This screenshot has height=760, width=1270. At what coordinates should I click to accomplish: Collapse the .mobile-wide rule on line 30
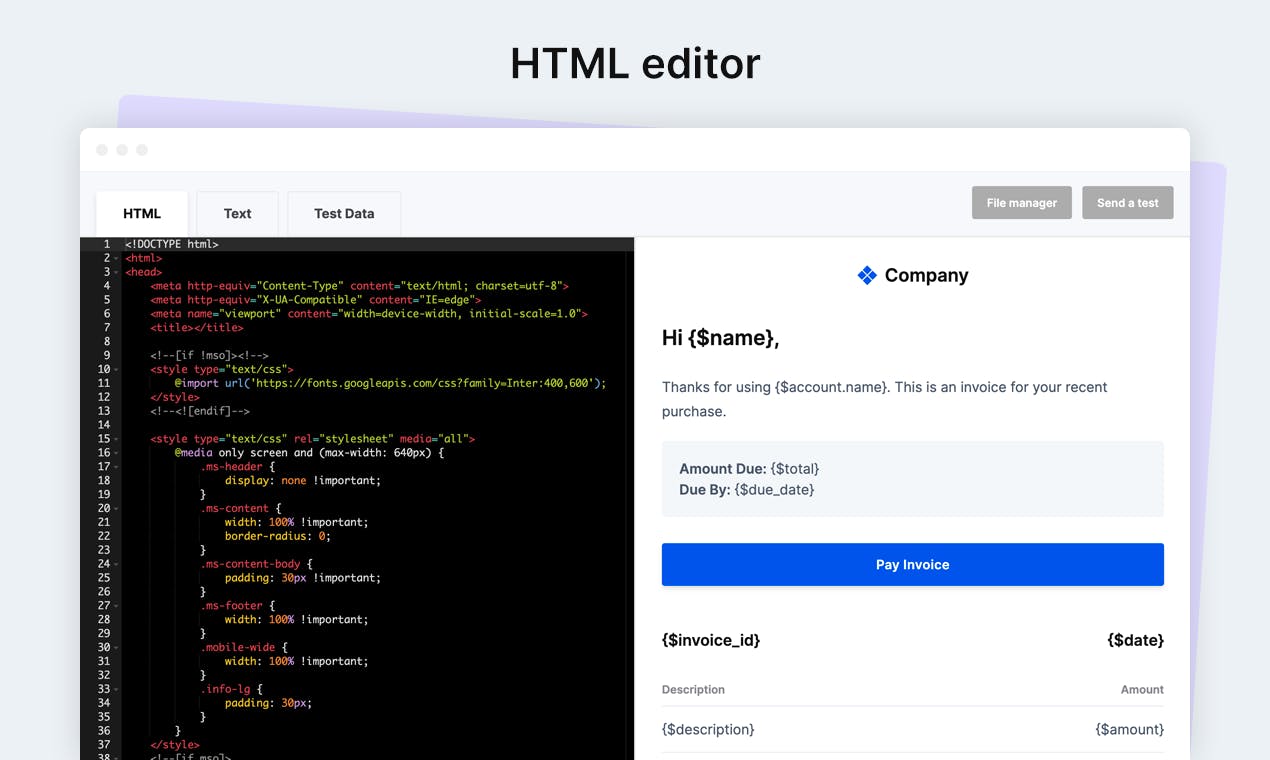point(116,647)
